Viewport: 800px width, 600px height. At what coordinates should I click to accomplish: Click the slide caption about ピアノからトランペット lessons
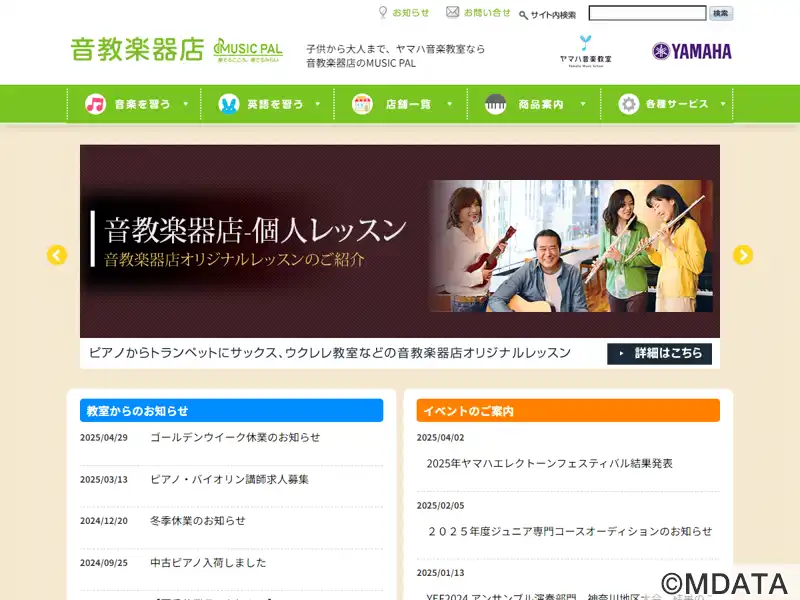[x=330, y=353]
